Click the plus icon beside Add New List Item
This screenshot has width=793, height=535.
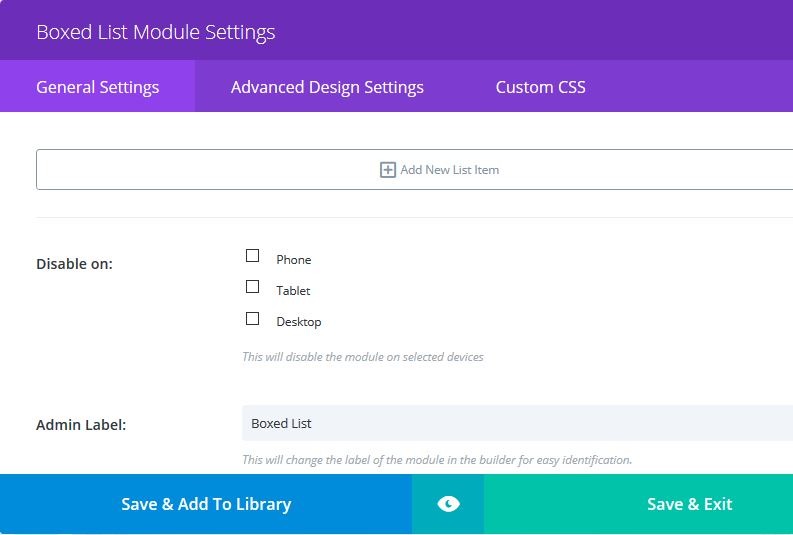(x=387, y=170)
